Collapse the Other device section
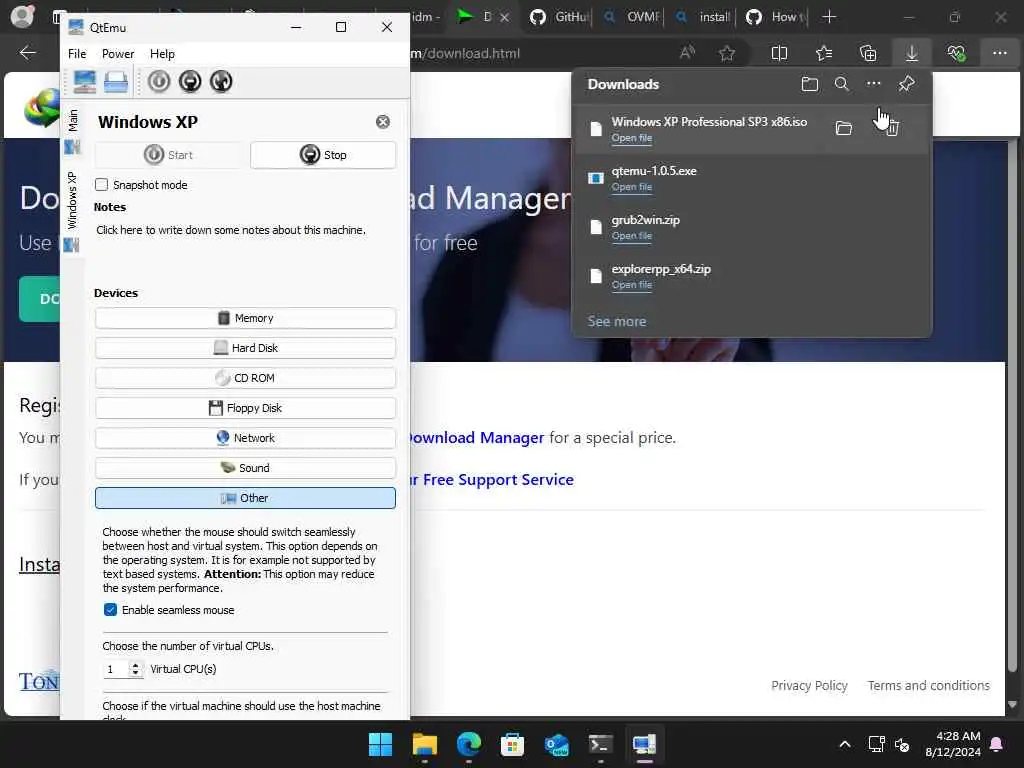The width and height of the screenshot is (1024, 768). coord(245,498)
